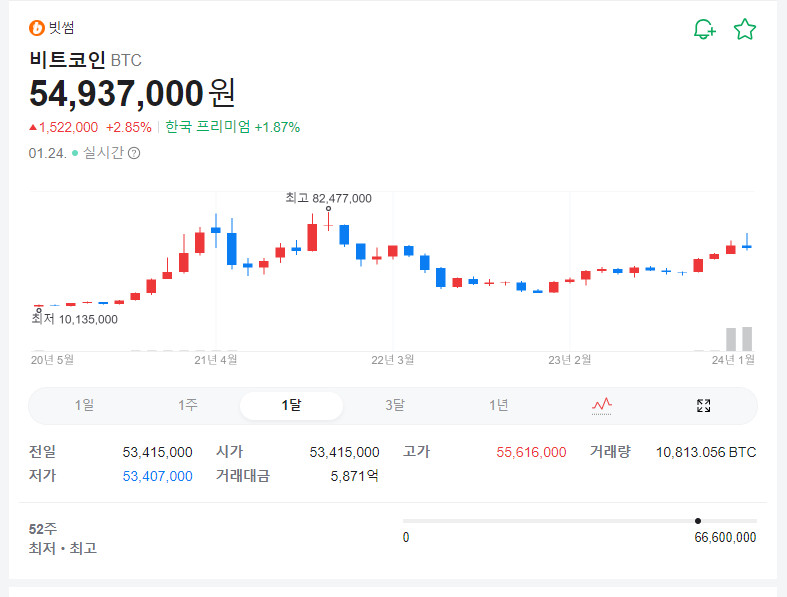
Task: Click the BTC ticker symbol
Action: click(x=126, y=61)
